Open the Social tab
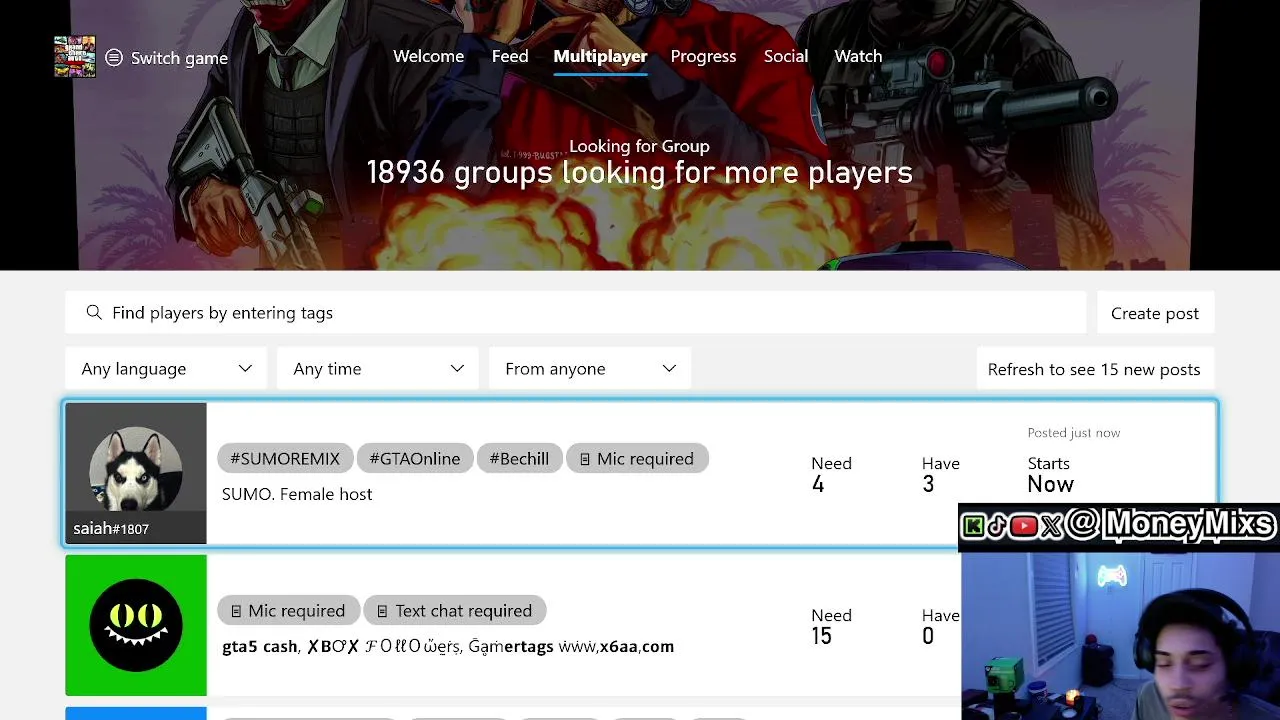 [786, 57]
